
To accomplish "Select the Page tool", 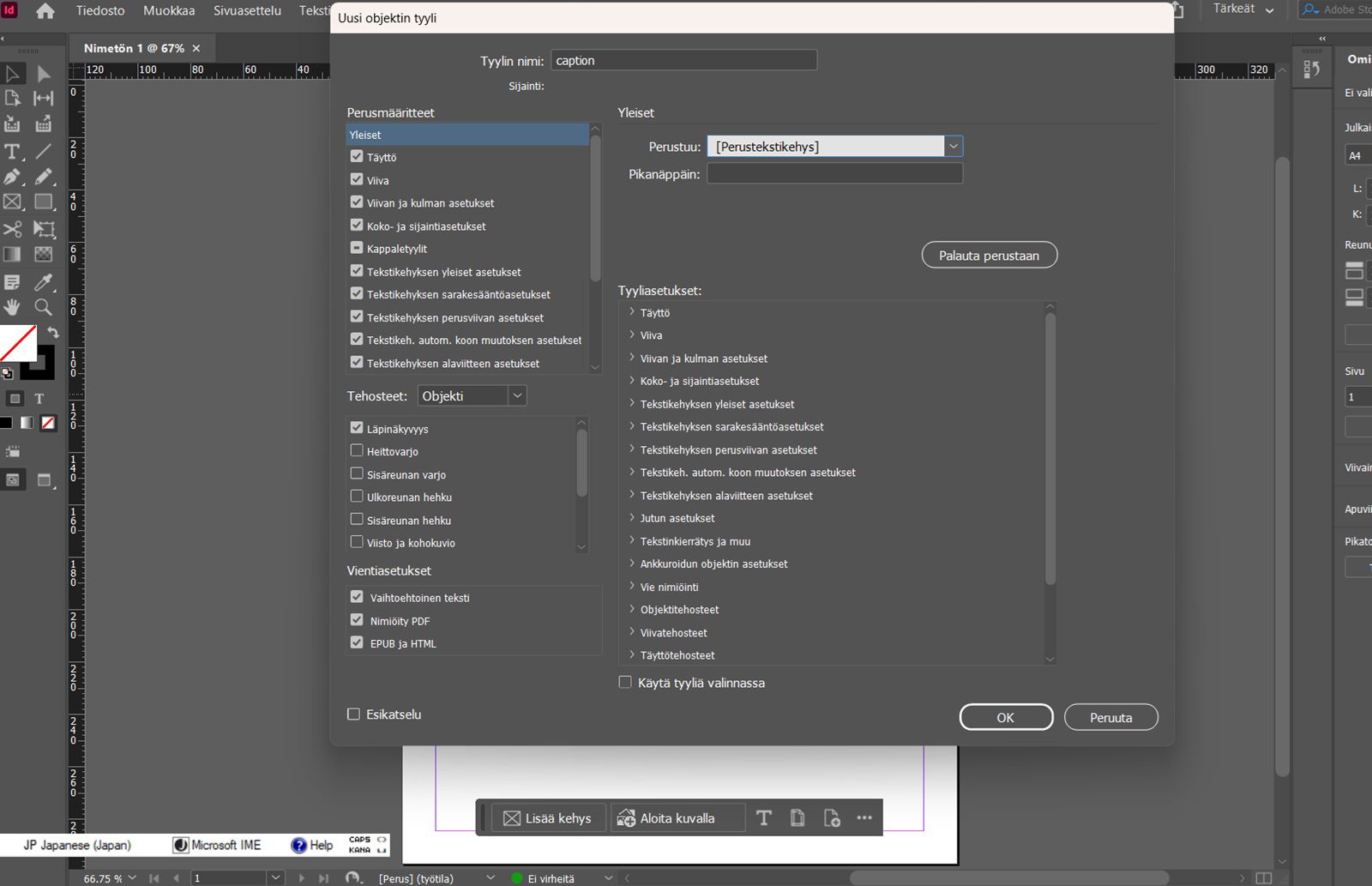I will (x=13, y=99).
